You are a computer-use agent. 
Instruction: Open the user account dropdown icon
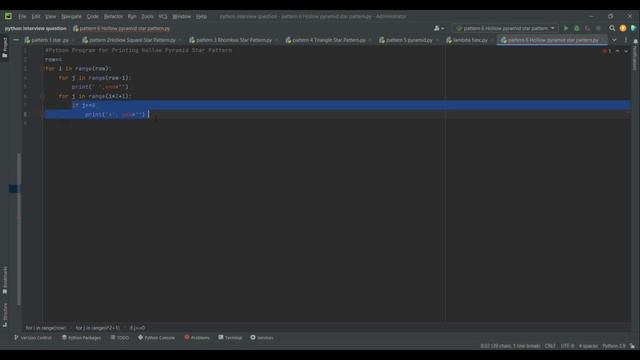coord(439,28)
